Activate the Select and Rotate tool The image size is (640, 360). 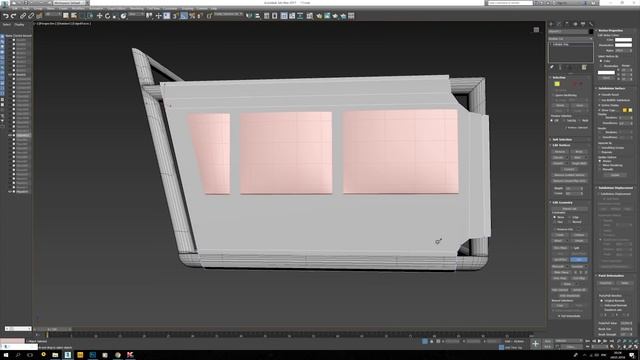click(107, 16)
